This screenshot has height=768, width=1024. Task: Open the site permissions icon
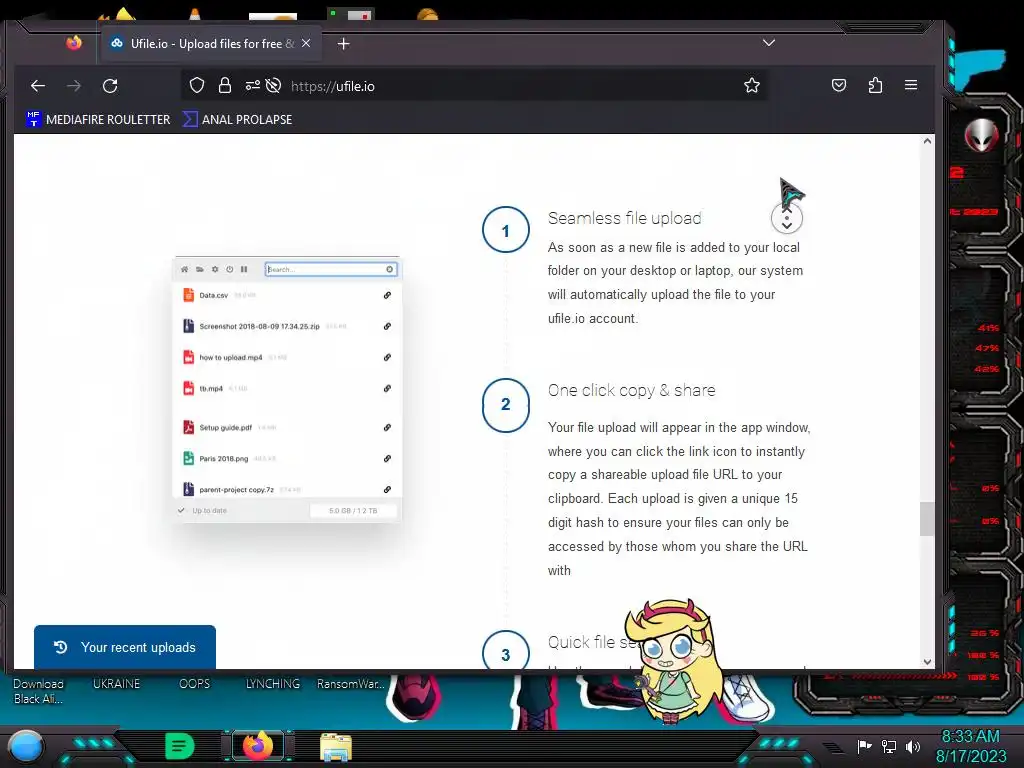click(252, 86)
